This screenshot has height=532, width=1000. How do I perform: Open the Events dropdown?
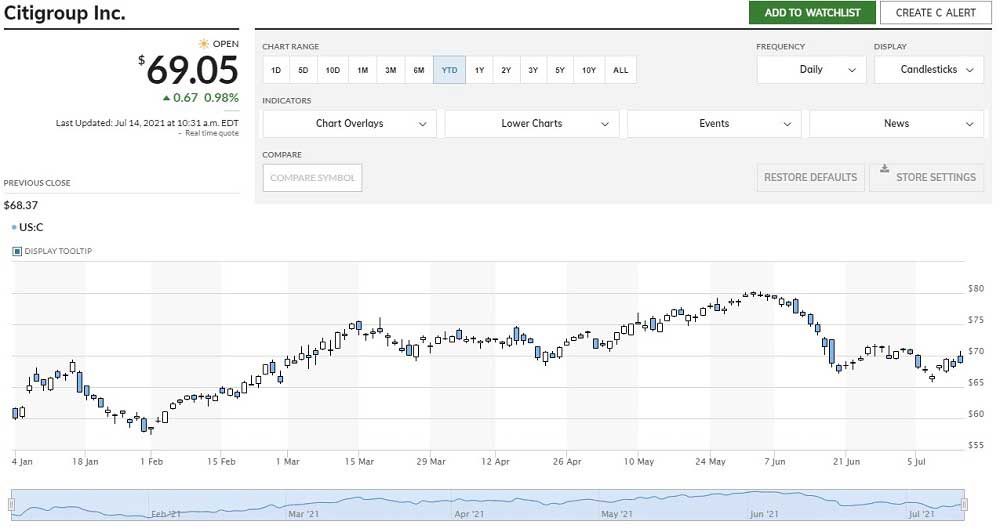tap(714, 124)
